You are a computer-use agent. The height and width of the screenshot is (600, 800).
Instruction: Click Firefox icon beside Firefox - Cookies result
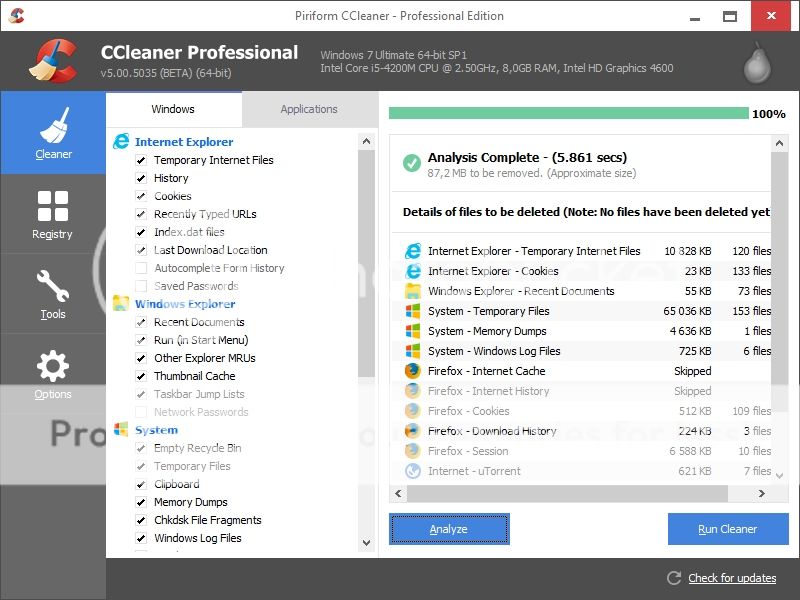(413, 411)
